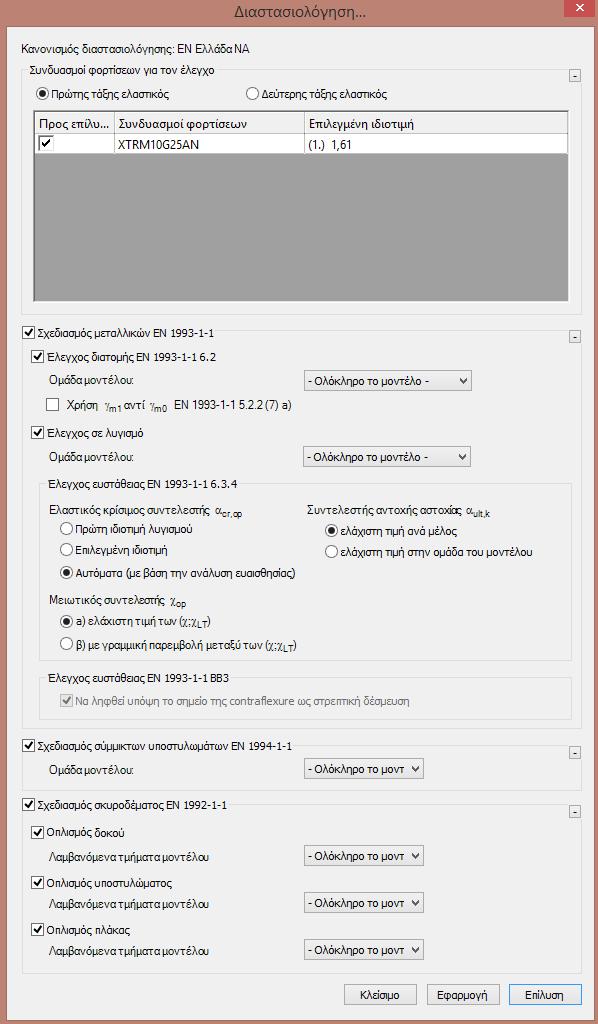Open Ομάδα μοντέλου dropdown under Έλεγχος διατομής
598x1024 pixels.
pyautogui.click(x=387, y=380)
